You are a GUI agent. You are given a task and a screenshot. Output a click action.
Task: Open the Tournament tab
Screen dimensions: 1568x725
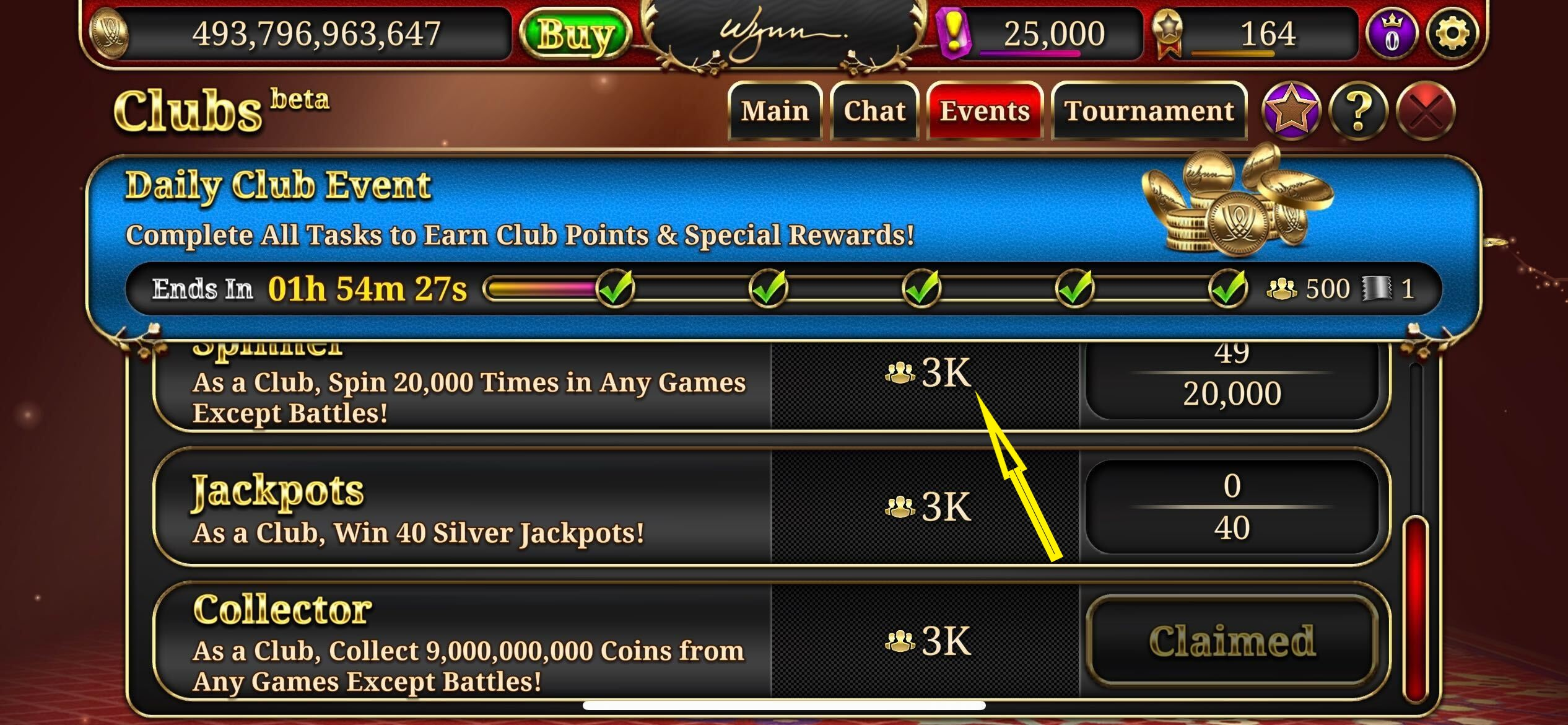(1149, 111)
